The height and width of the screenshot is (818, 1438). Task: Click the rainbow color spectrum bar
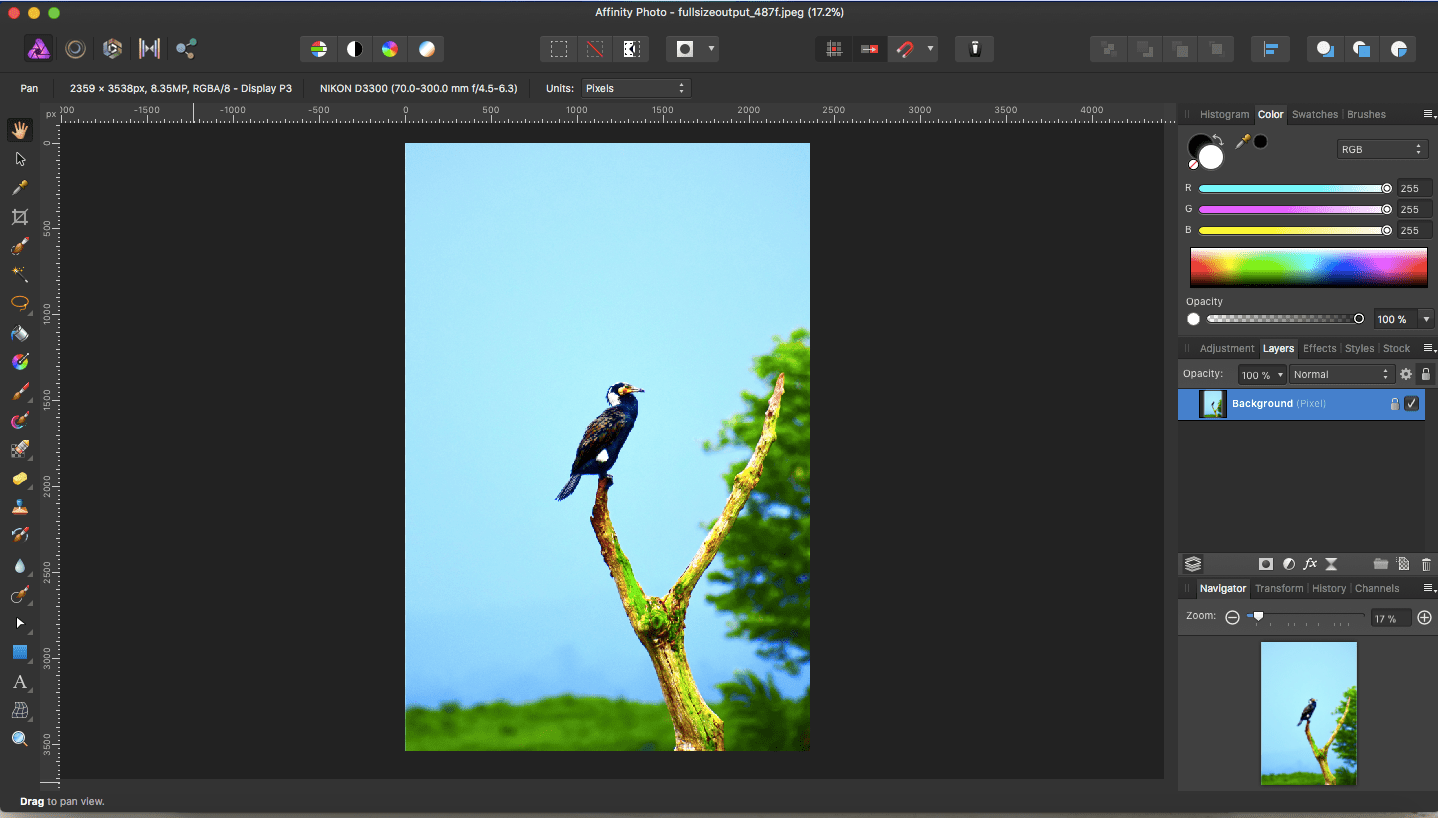tap(1308, 268)
